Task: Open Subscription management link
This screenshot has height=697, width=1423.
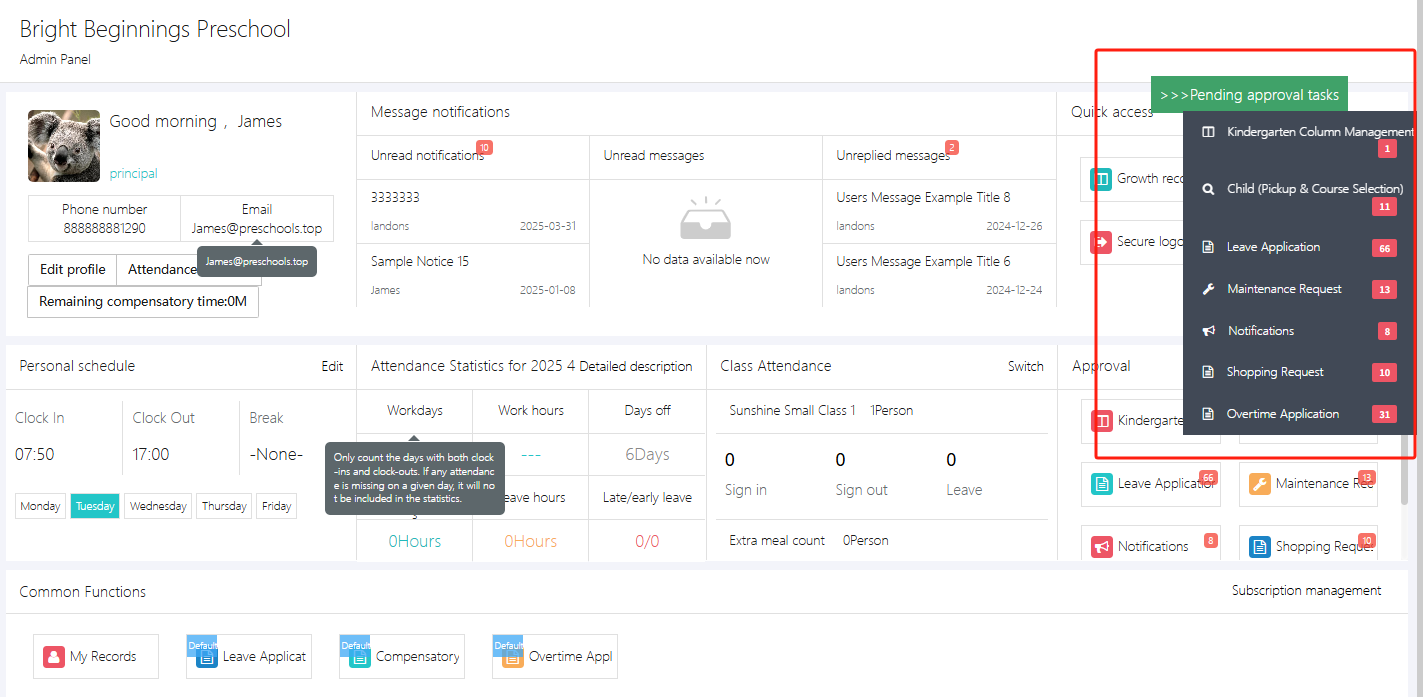Action: [x=1306, y=591]
